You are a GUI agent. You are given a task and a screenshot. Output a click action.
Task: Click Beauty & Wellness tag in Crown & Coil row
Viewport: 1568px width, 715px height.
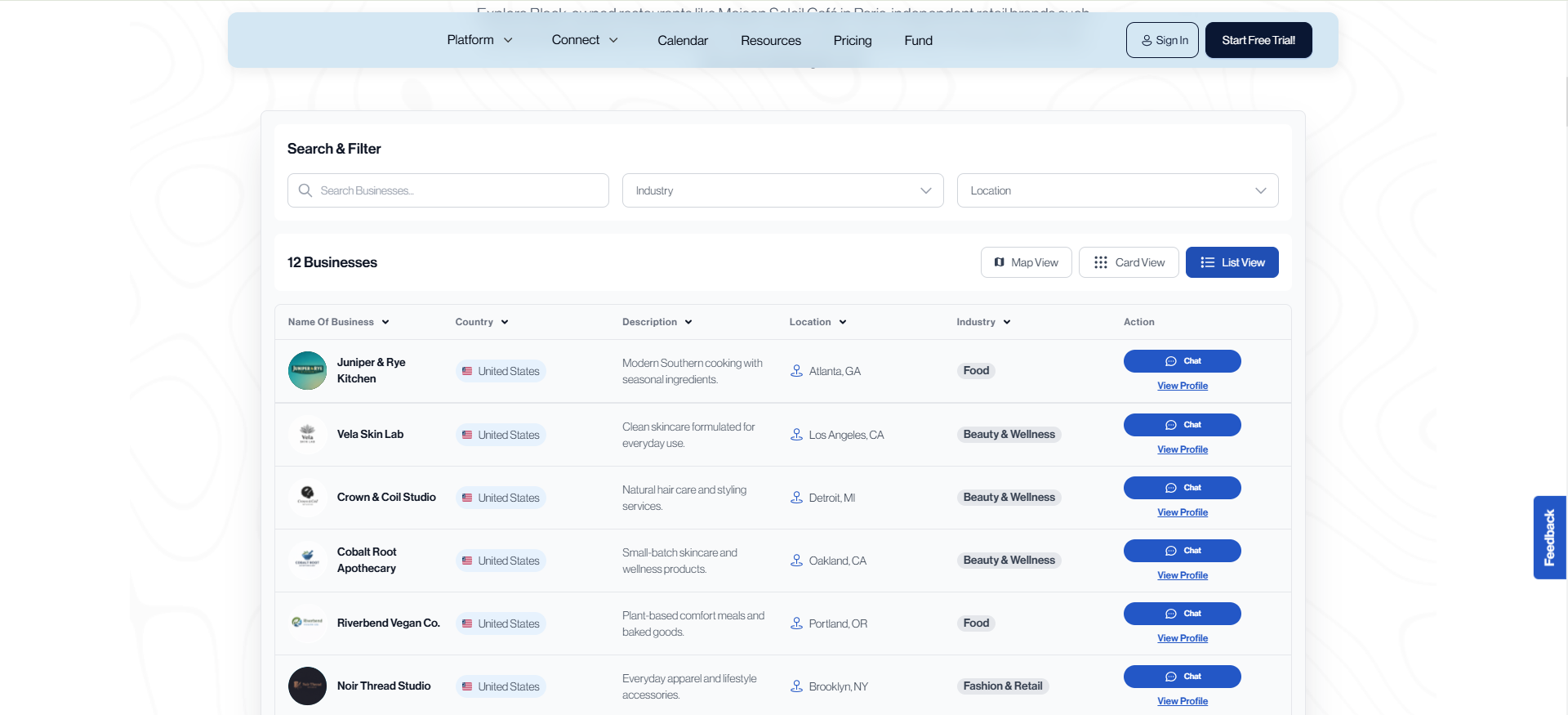(1009, 498)
